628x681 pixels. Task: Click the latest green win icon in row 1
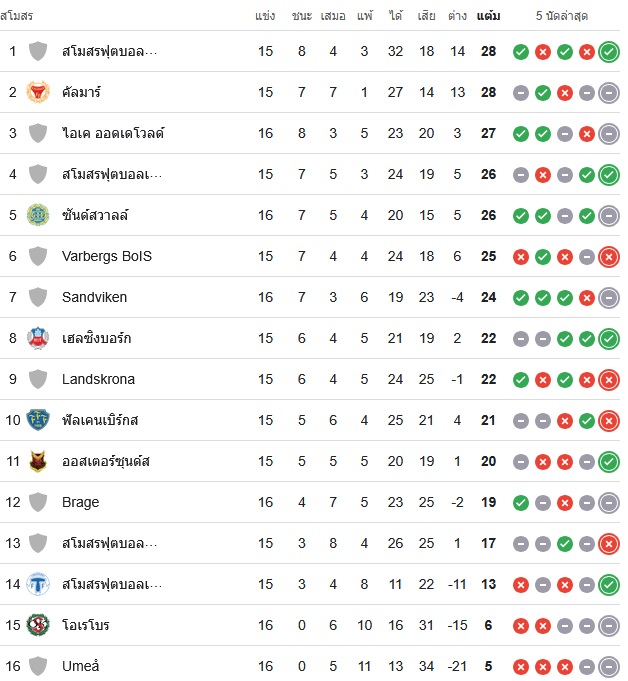[609, 52]
